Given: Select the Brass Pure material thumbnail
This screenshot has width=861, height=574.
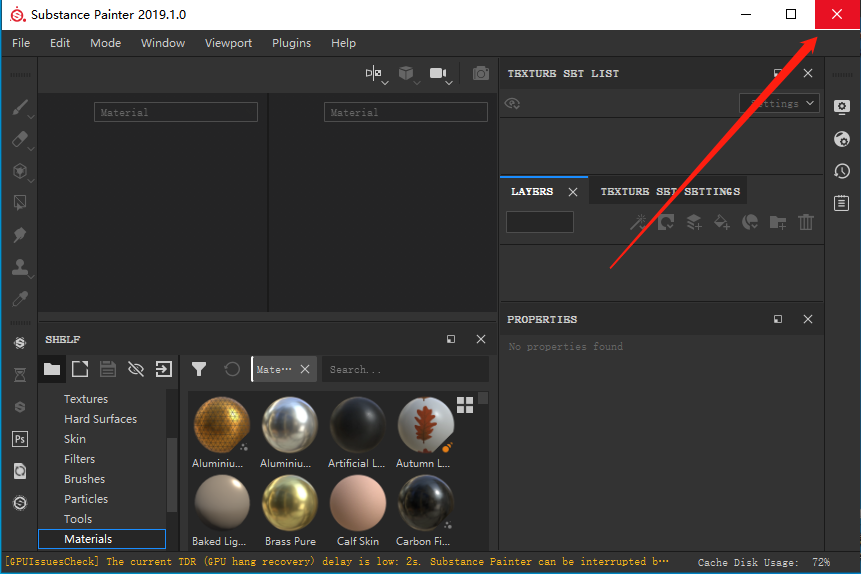Looking at the screenshot, I should [x=289, y=503].
